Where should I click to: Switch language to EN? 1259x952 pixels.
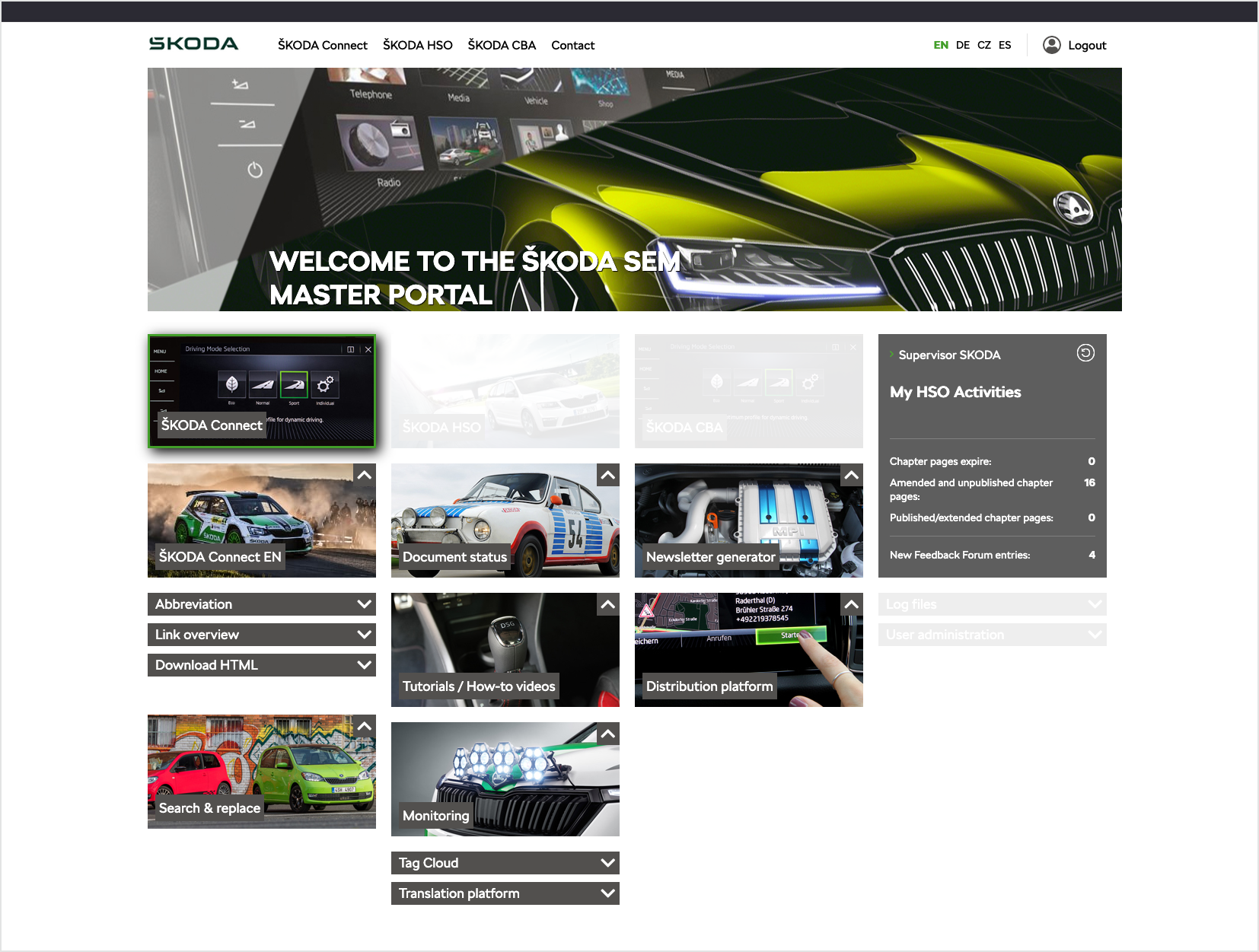[x=941, y=46]
